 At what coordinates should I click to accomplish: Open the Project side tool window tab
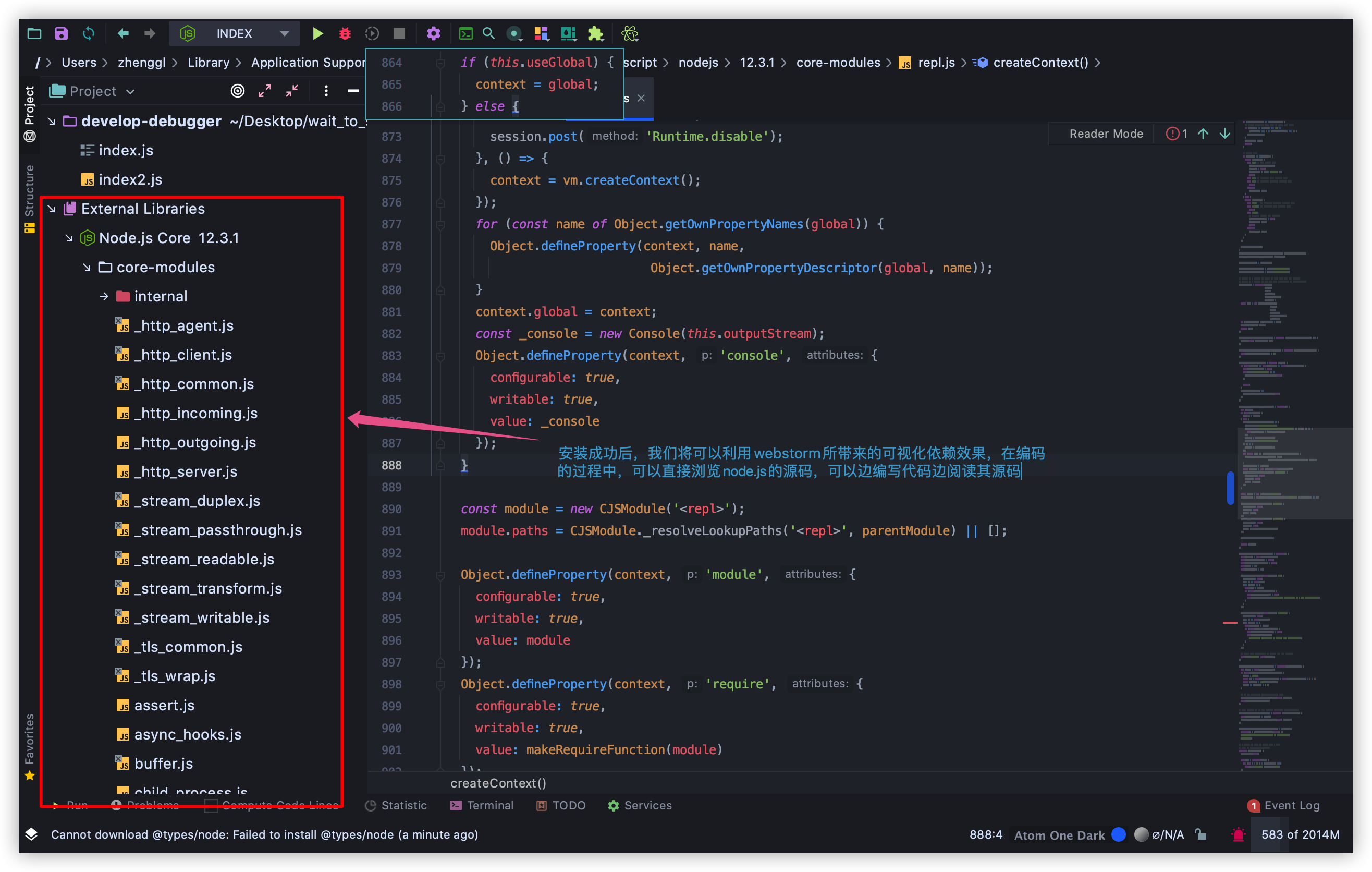(x=30, y=114)
